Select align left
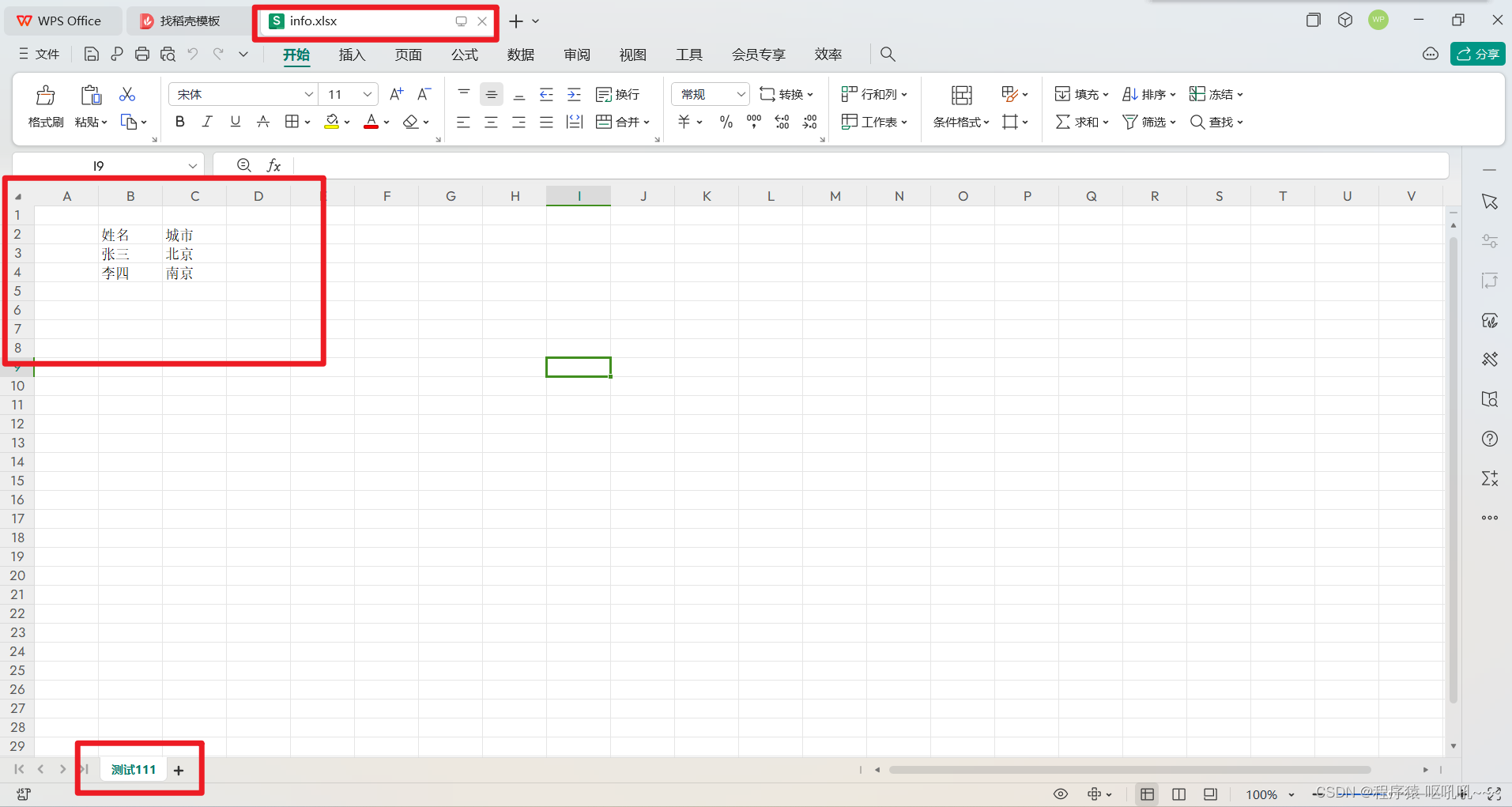 (x=463, y=122)
